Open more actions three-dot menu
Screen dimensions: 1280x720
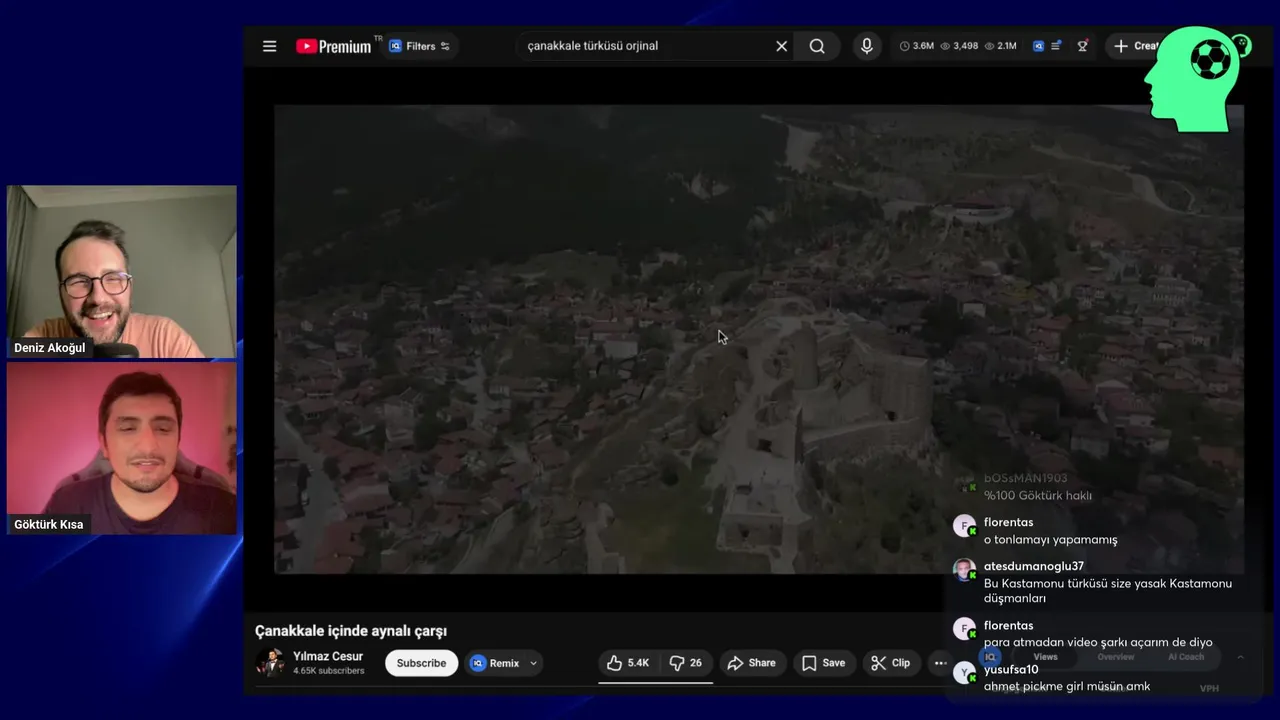pos(940,663)
